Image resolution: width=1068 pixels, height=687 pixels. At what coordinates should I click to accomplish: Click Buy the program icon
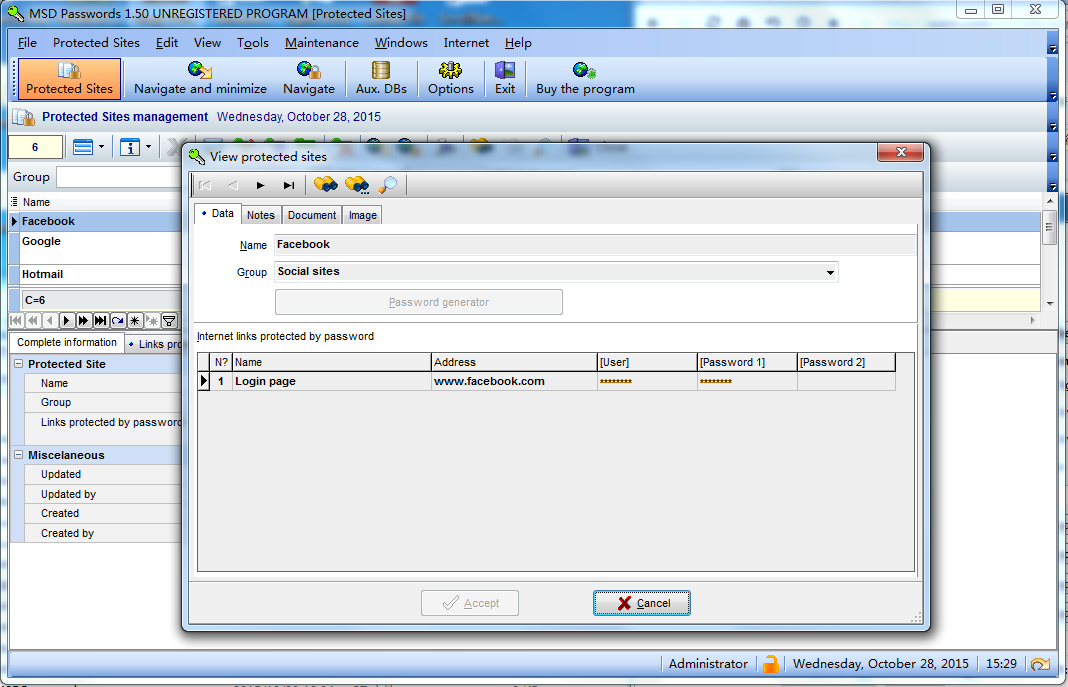585,79
